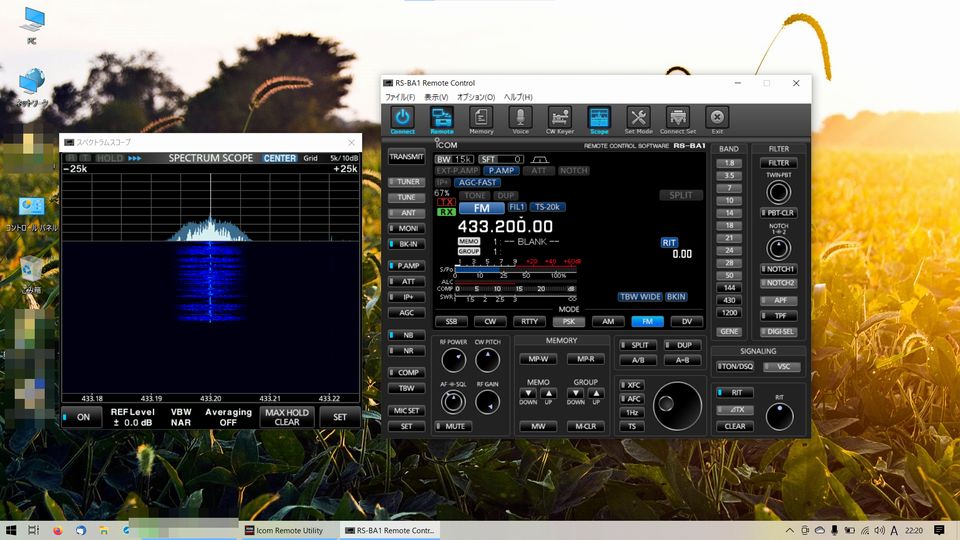The image size is (960, 540).
Task: Adjust the RF POWER knob
Action: point(454,360)
